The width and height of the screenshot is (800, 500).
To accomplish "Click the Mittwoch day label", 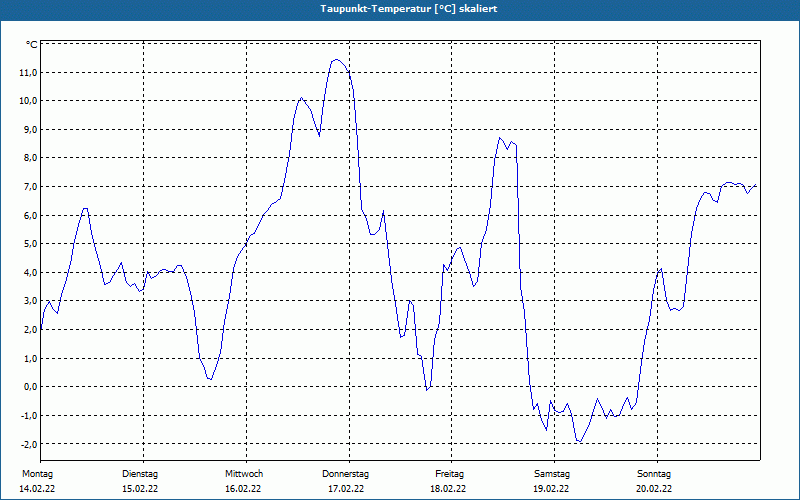I will pyautogui.click(x=244, y=474).
